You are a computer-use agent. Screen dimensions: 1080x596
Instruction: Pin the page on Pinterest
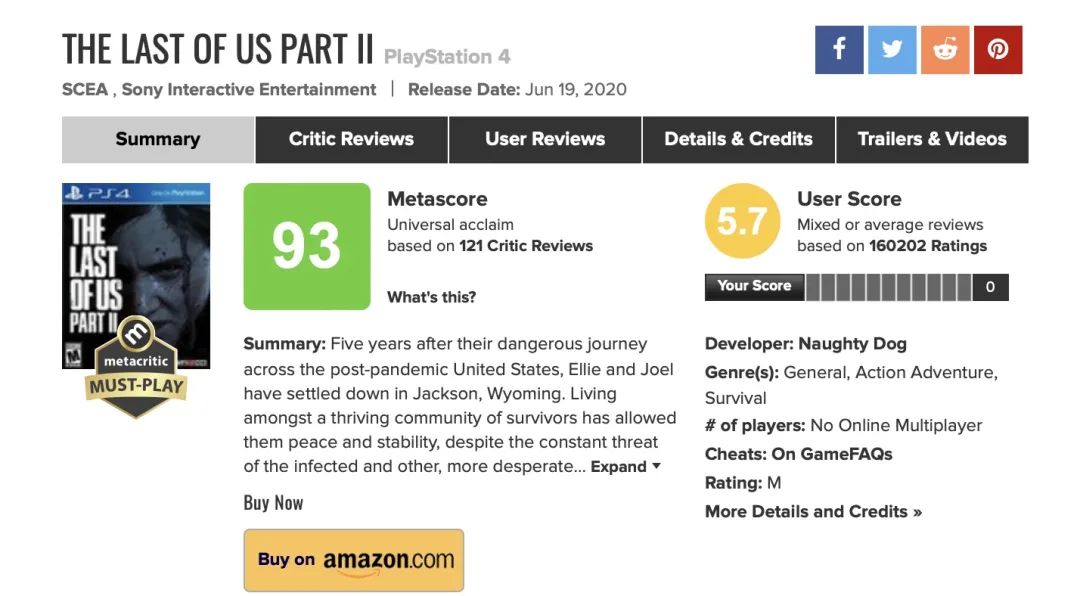(x=998, y=50)
